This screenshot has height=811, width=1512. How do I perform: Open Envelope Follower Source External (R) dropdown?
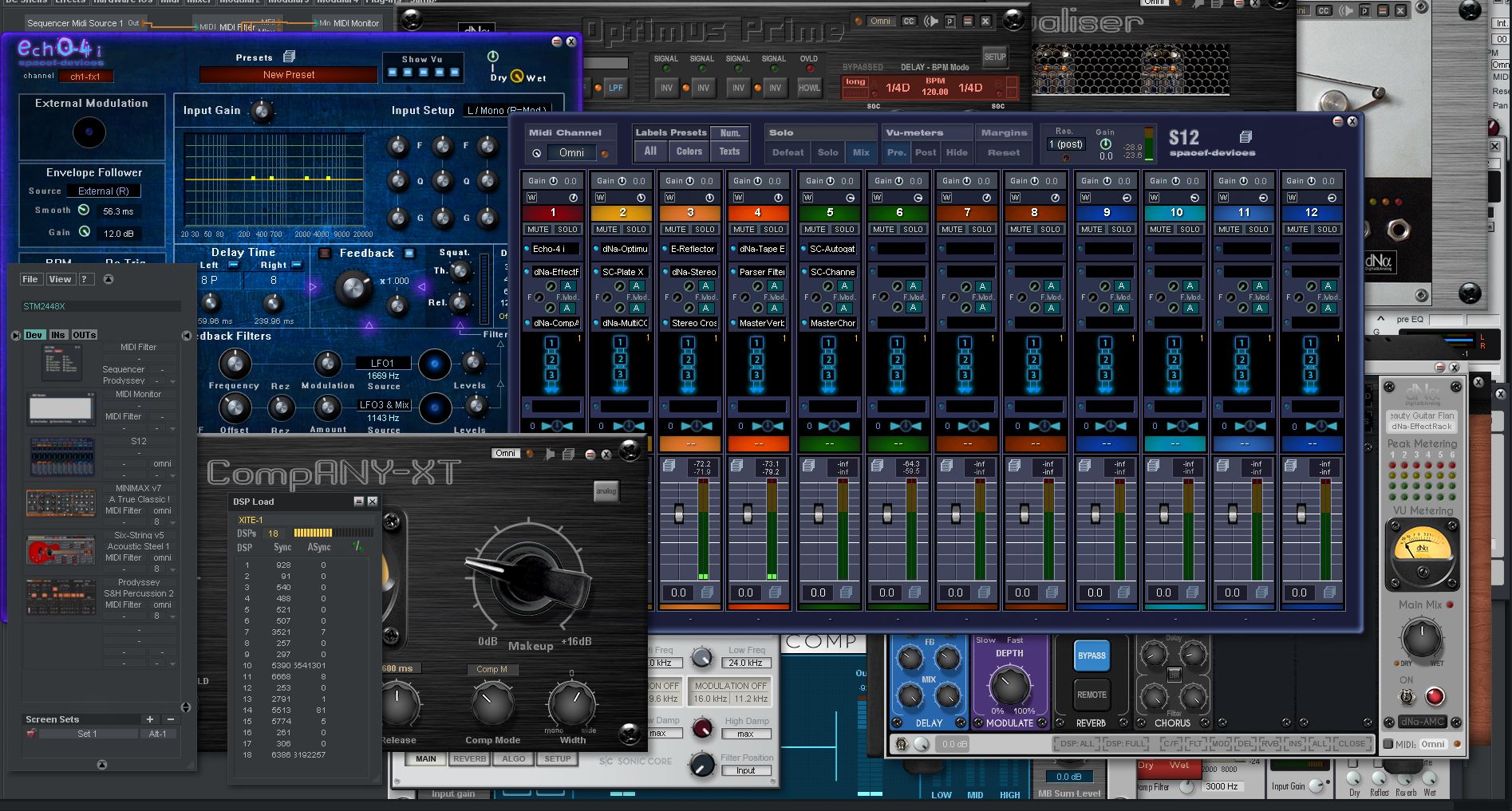tap(104, 191)
